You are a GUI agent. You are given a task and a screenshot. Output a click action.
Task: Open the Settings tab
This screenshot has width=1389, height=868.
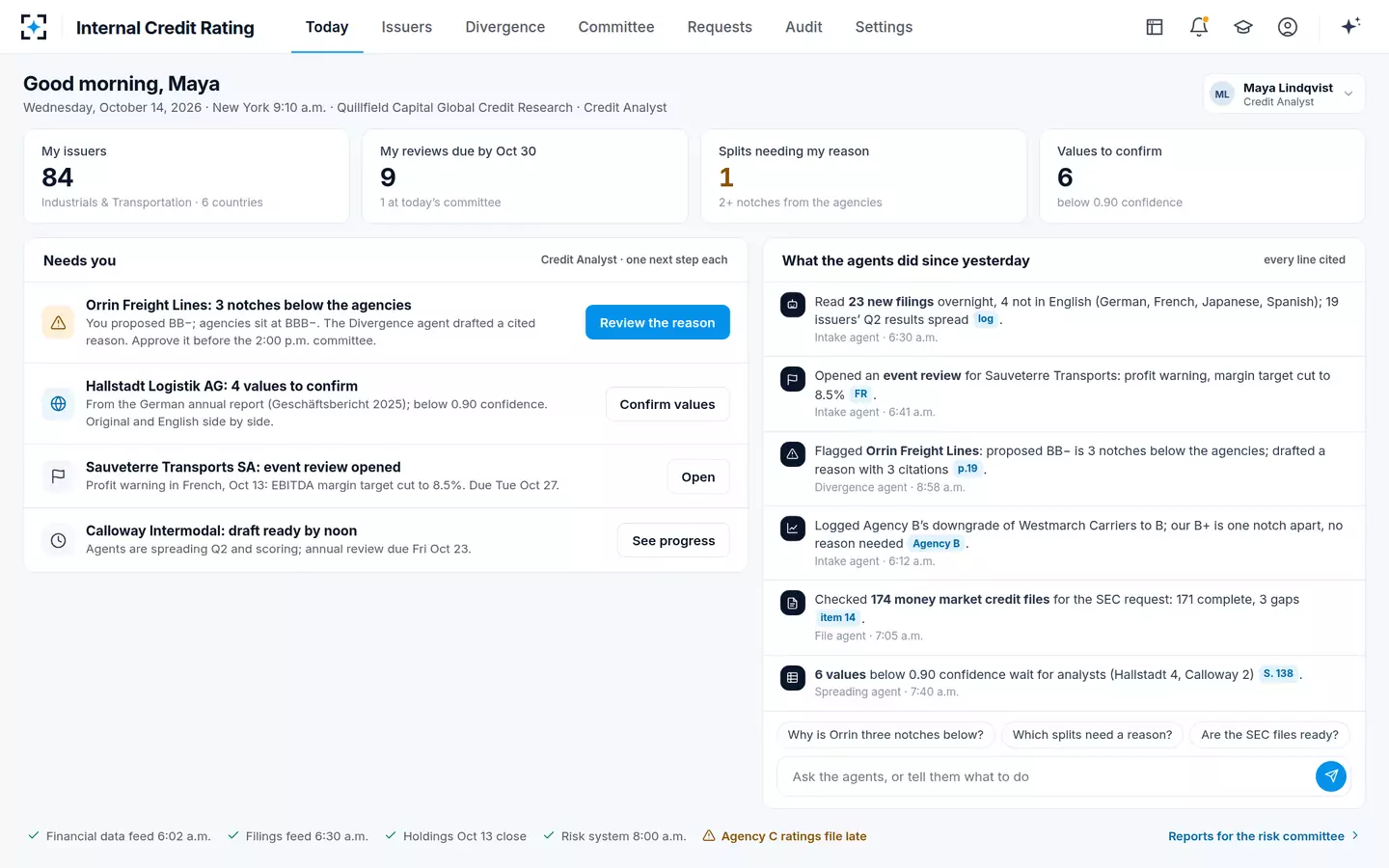coord(884,27)
